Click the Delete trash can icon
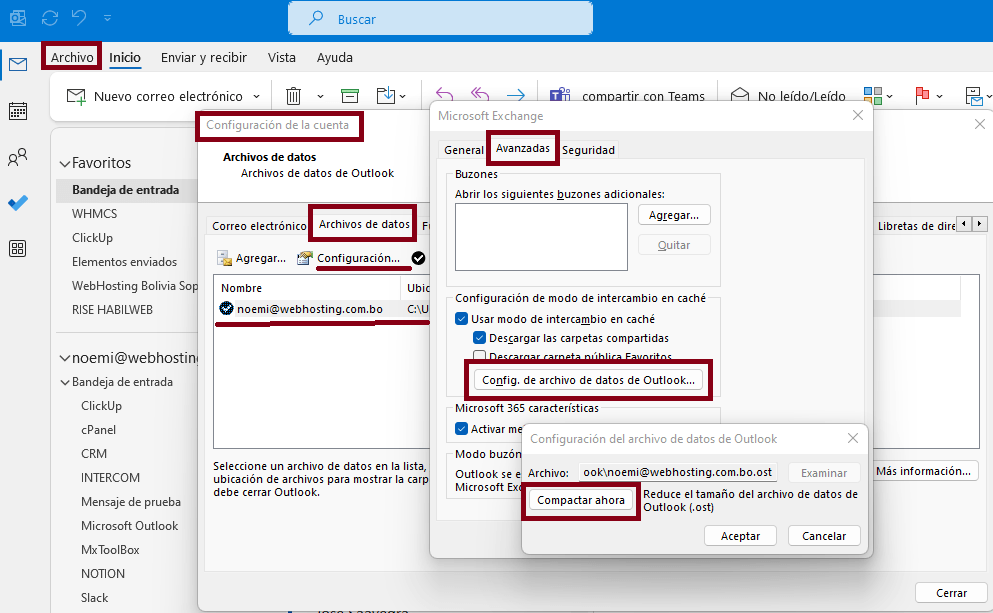Screen dimensions: 993x613 [293, 96]
